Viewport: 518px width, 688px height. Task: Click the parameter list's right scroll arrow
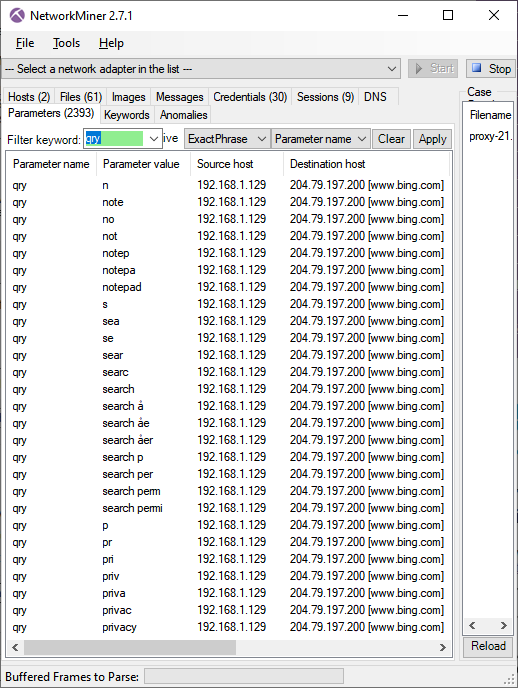[443, 647]
